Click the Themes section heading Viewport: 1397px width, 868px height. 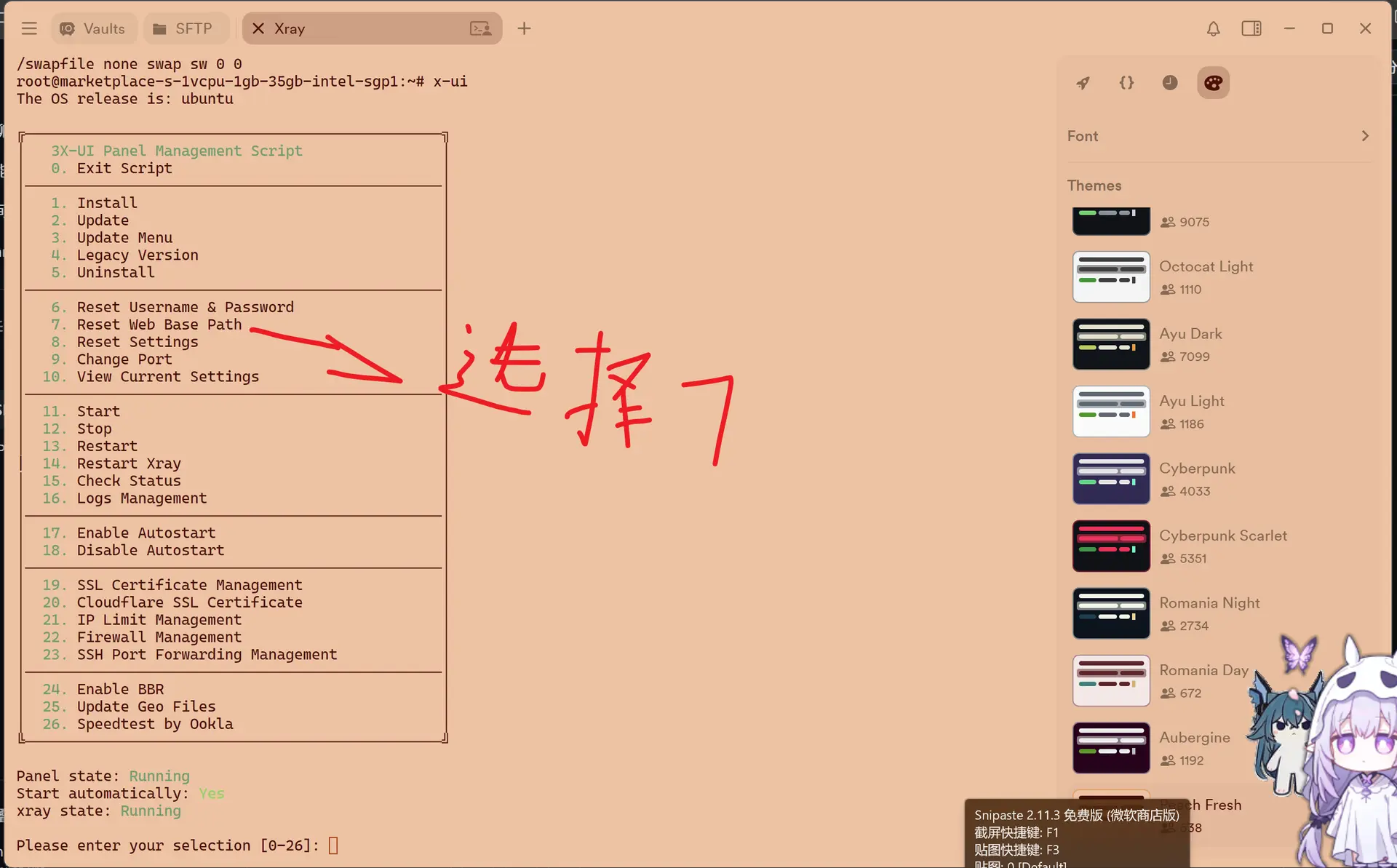tap(1094, 186)
